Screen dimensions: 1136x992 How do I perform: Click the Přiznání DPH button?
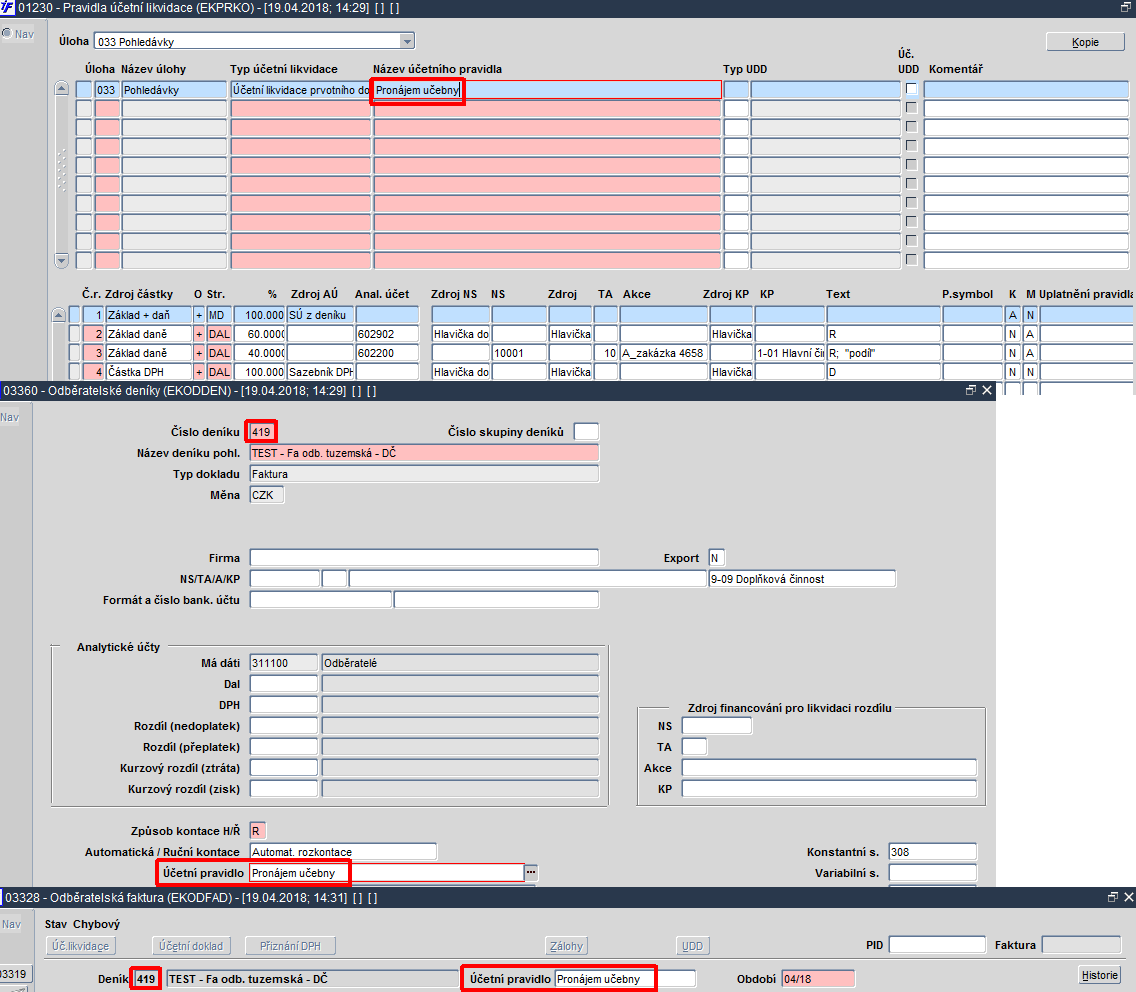pyautogui.click(x=291, y=946)
